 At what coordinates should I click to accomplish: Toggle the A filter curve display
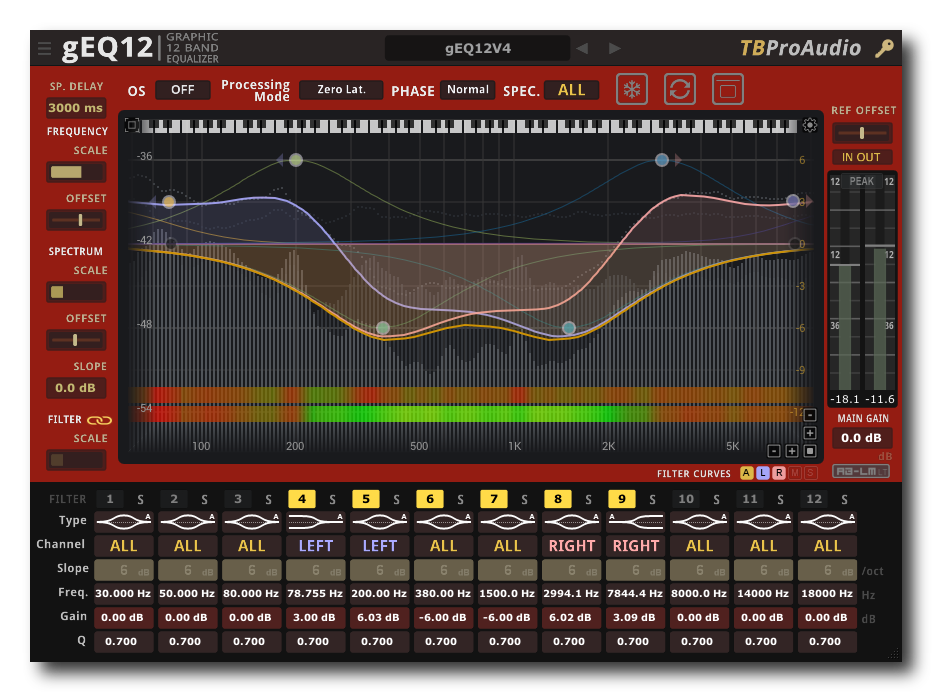click(x=746, y=473)
